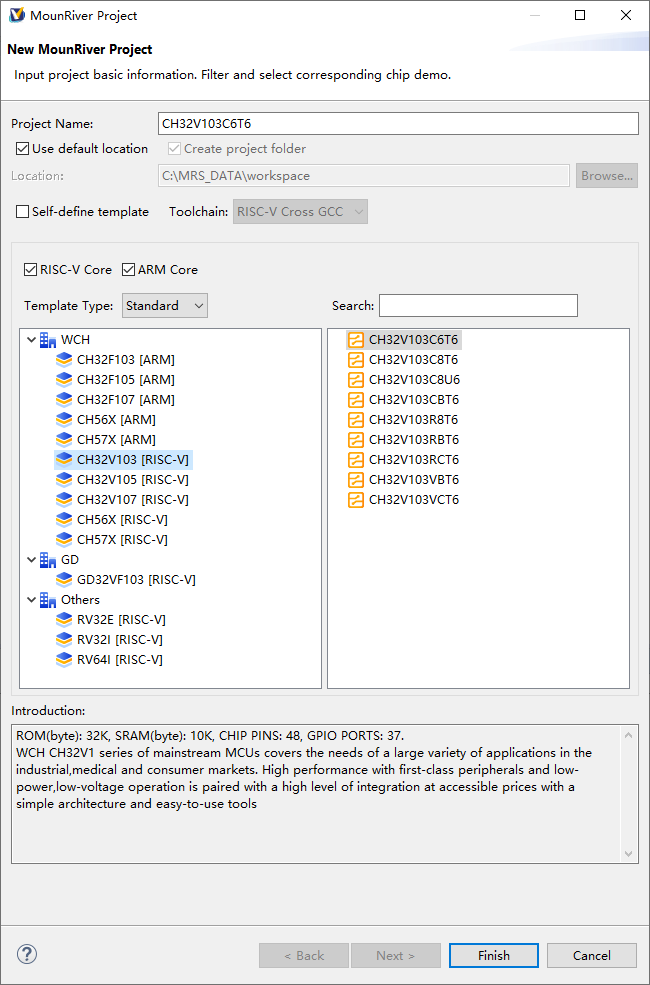Toggle ARM Core filter checkbox

[x=129, y=269]
